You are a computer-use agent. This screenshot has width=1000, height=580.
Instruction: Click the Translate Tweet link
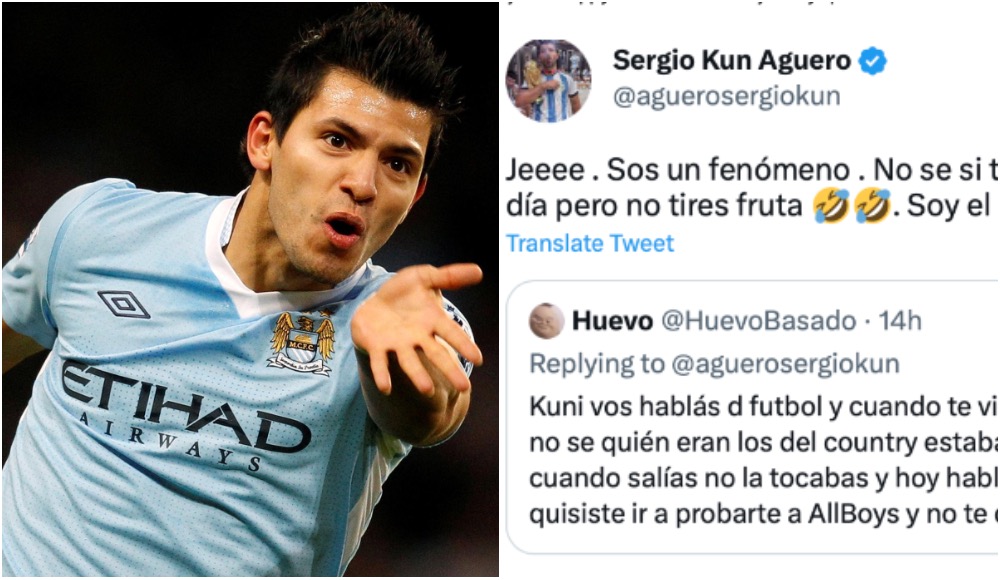590,243
